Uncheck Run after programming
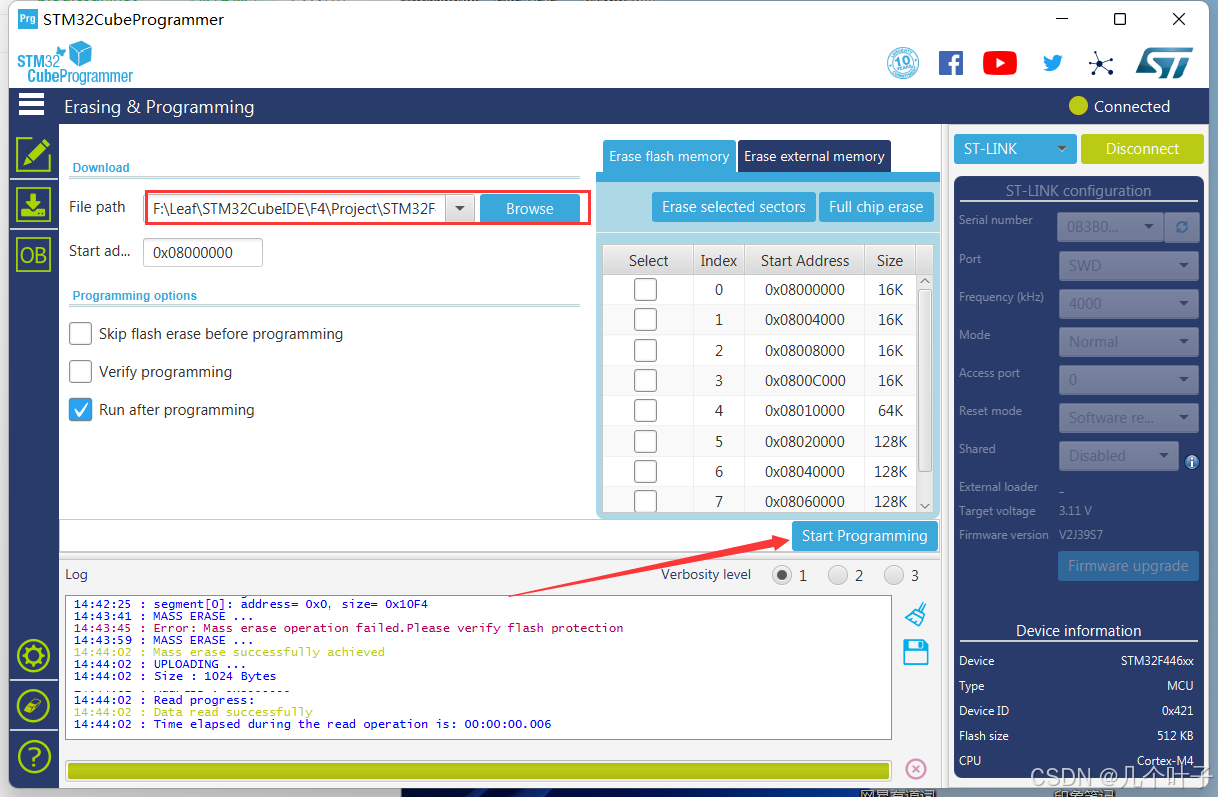 81,409
